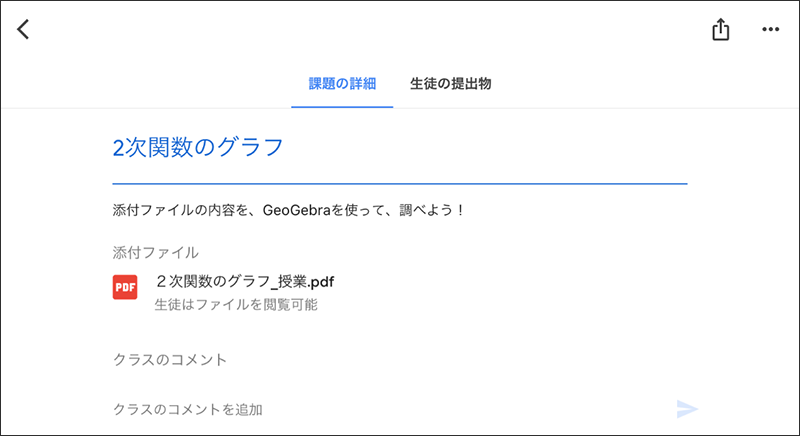Select the 2次関数のグラフ assignment title
The height and width of the screenshot is (436, 800).
click(x=198, y=147)
